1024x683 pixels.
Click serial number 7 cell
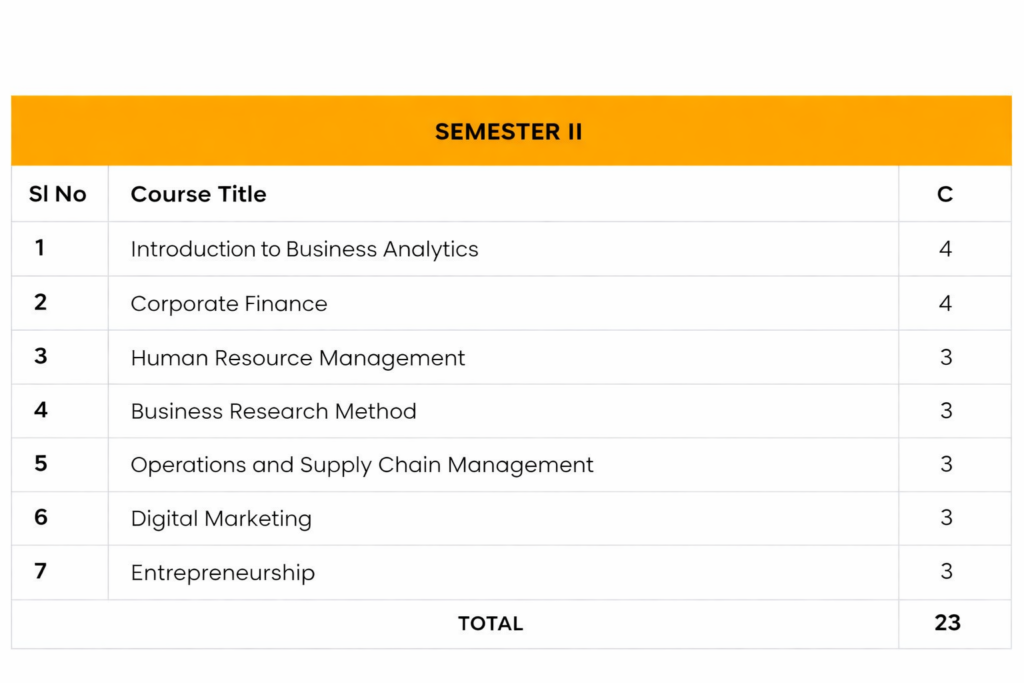[40, 571]
